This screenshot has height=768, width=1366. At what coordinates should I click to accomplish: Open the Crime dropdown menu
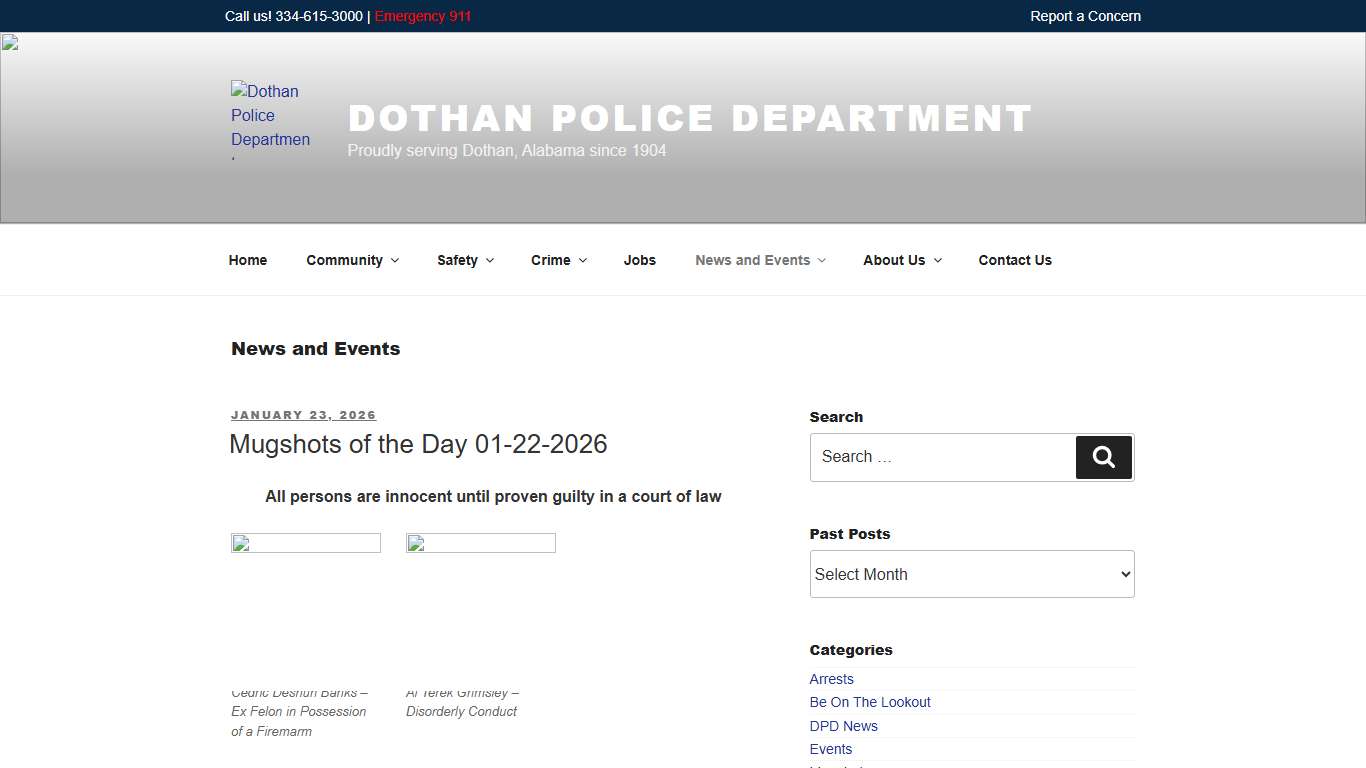(557, 260)
